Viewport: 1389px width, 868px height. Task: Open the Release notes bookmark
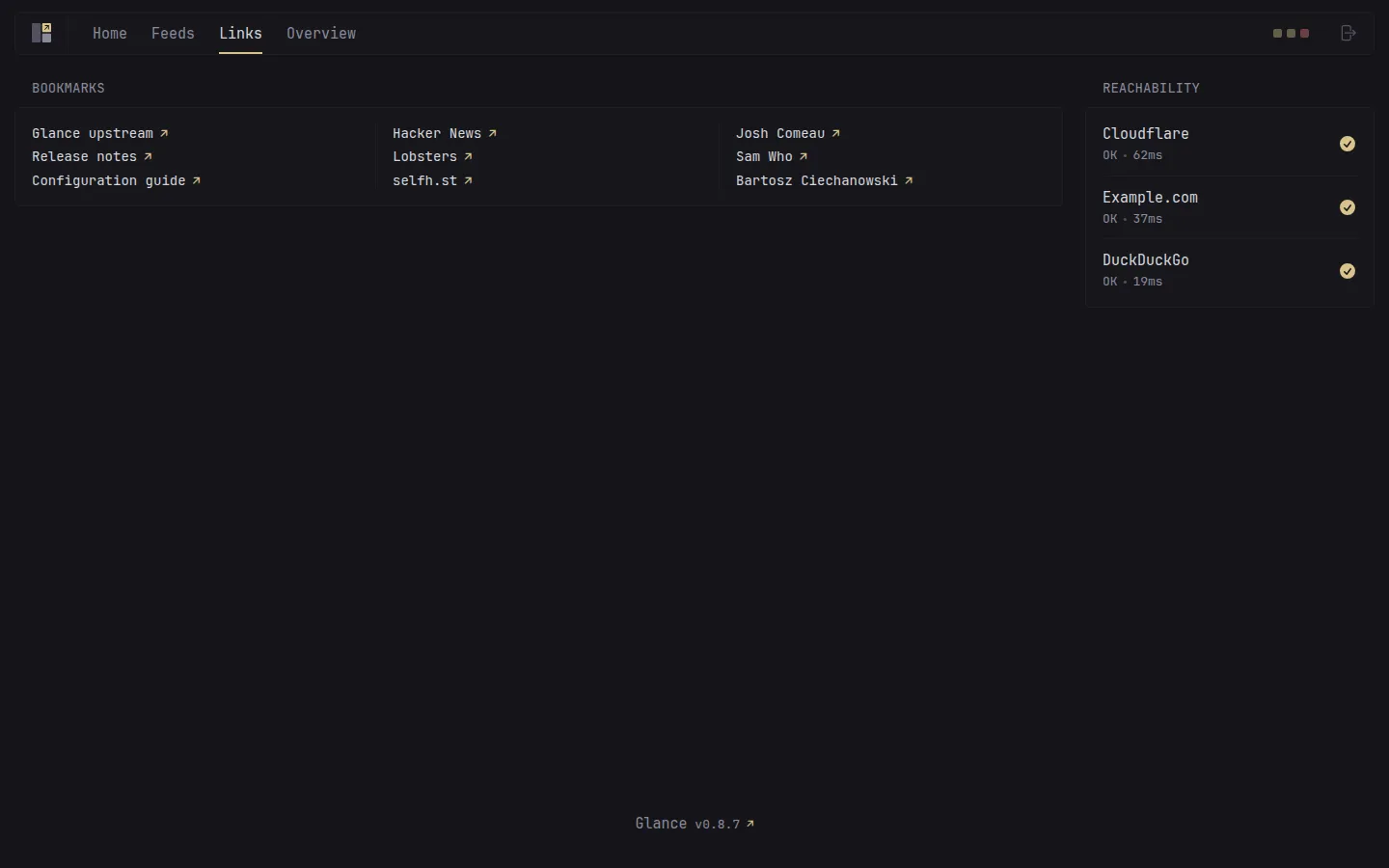tap(92, 156)
